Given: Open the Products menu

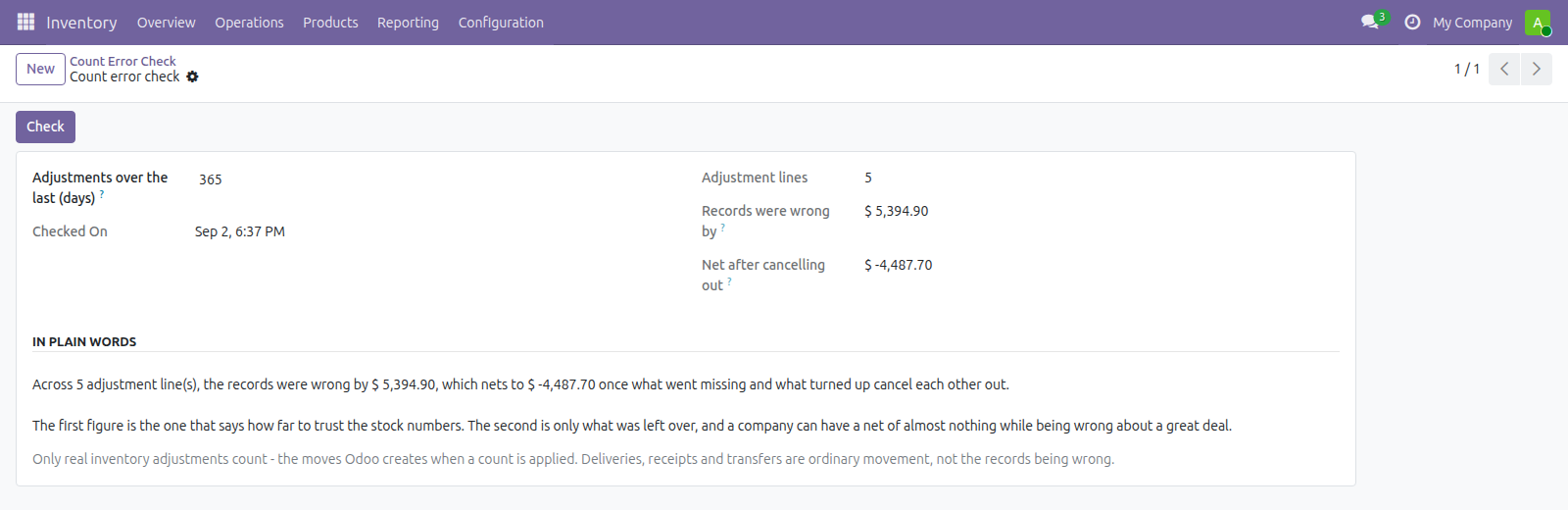Looking at the screenshot, I should pyautogui.click(x=330, y=22).
